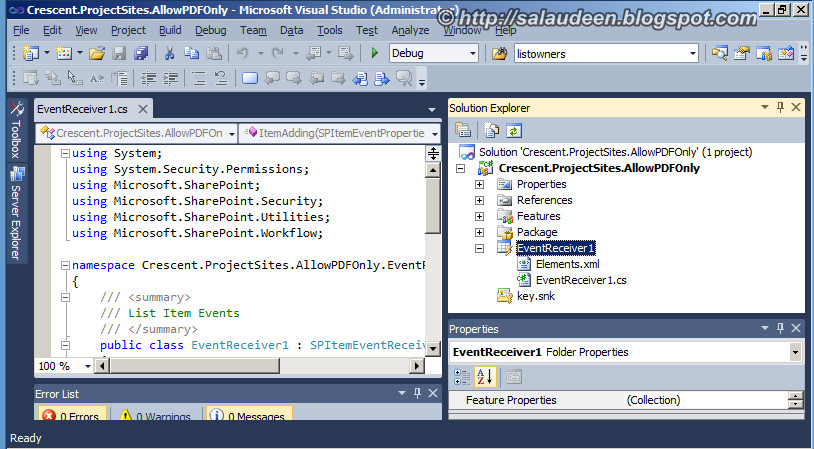Click the Navigate Forward icon

point(345,53)
